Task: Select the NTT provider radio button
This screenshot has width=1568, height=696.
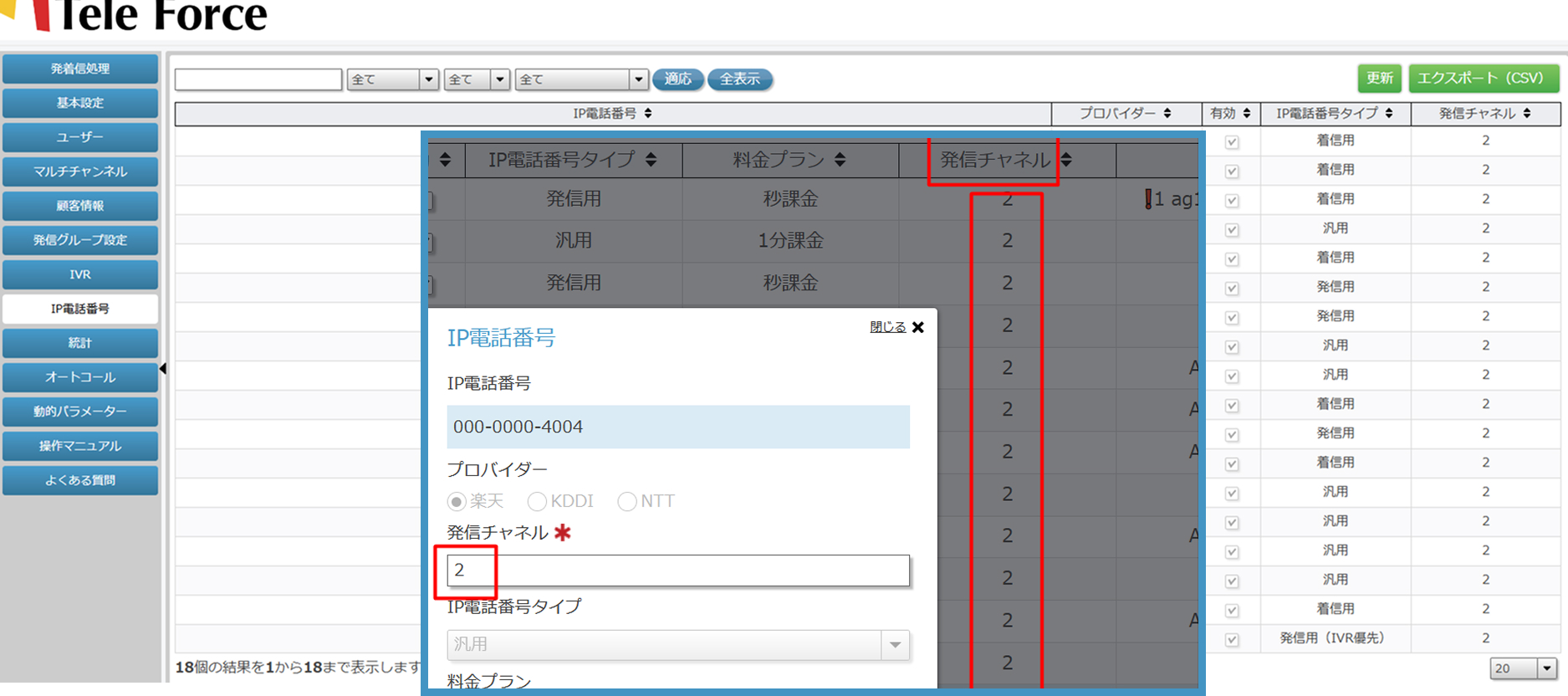Action: point(626,501)
